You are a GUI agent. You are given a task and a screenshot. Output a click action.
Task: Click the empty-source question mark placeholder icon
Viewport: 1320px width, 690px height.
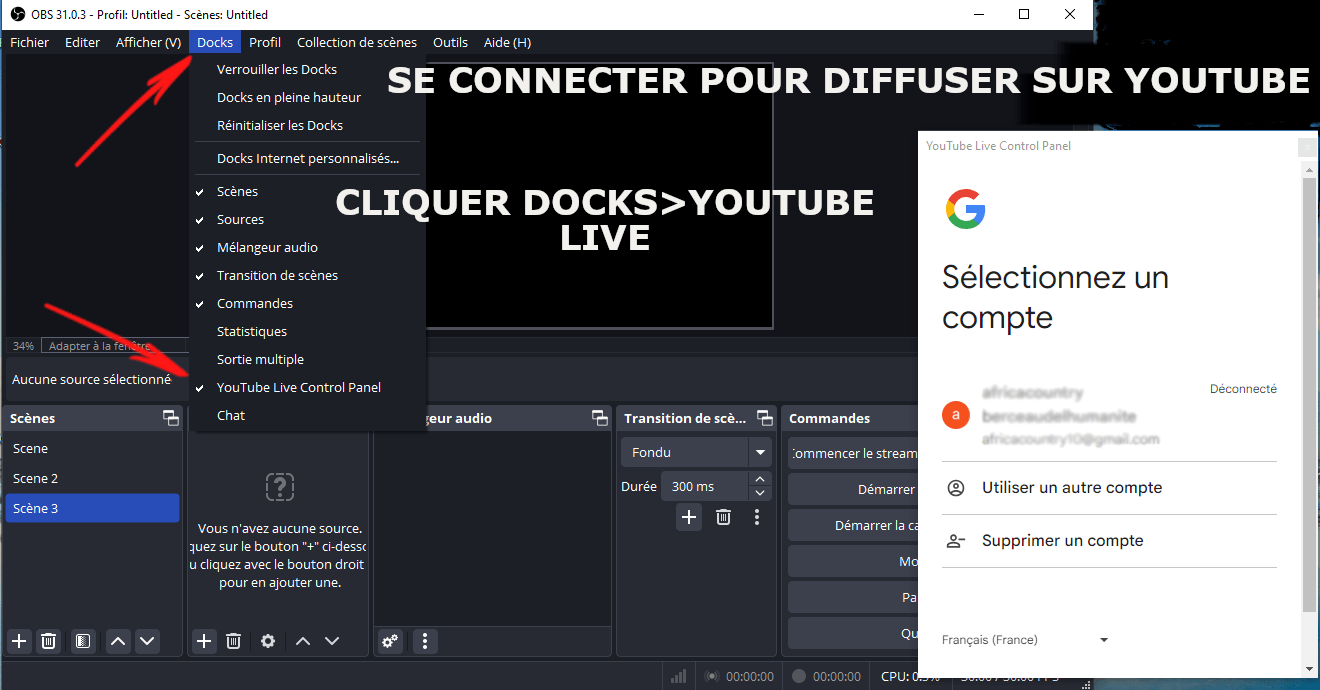click(279, 487)
